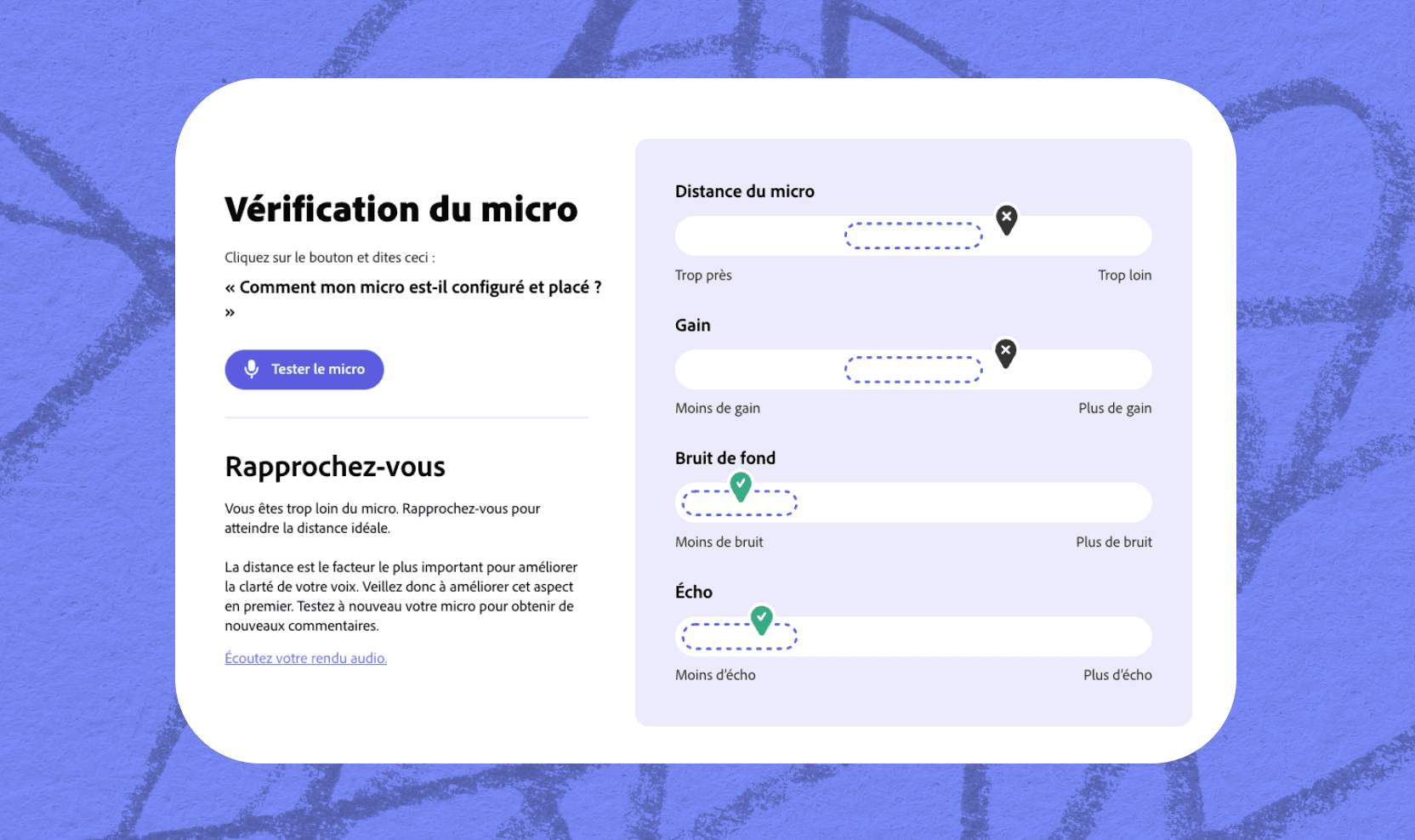Select the black X pin on the Gain slider
The height and width of the screenshot is (840, 1415).
click(x=1005, y=352)
